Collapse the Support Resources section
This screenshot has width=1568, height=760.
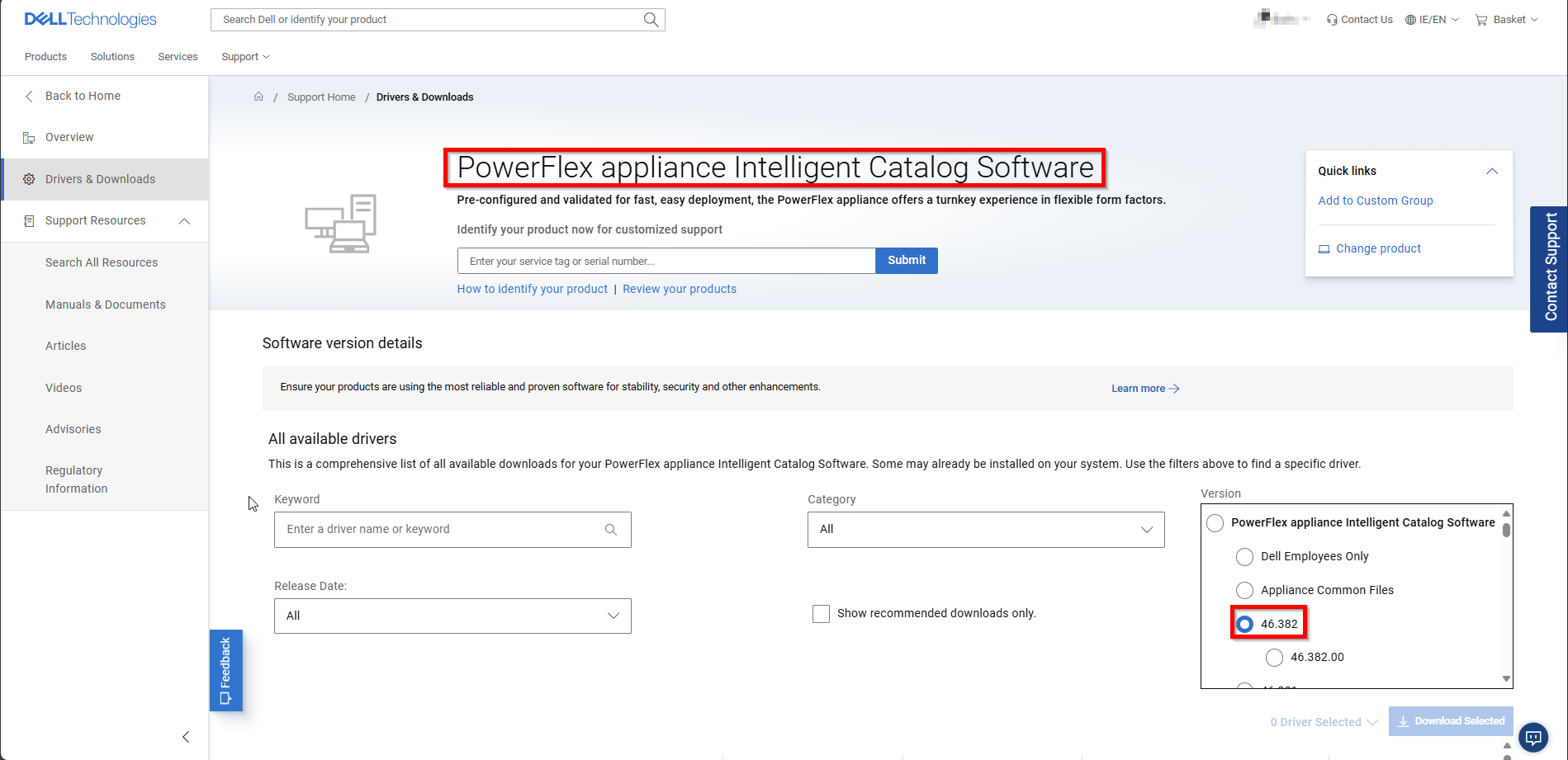184,220
